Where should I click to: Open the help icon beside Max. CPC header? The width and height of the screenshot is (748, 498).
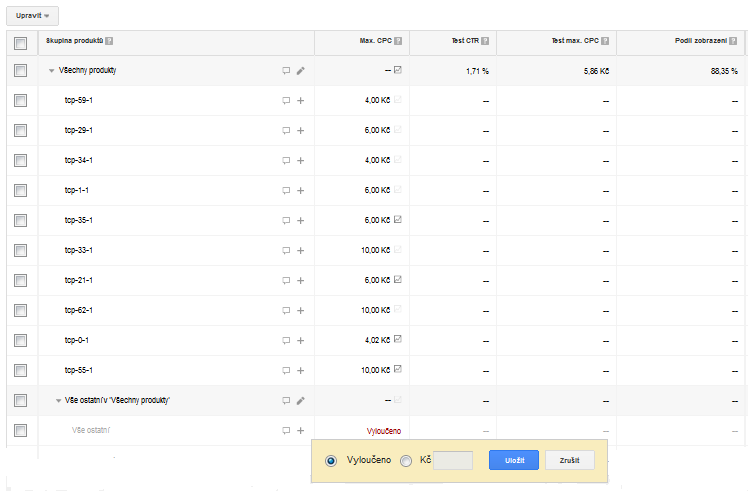pyautogui.click(x=398, y=41)
